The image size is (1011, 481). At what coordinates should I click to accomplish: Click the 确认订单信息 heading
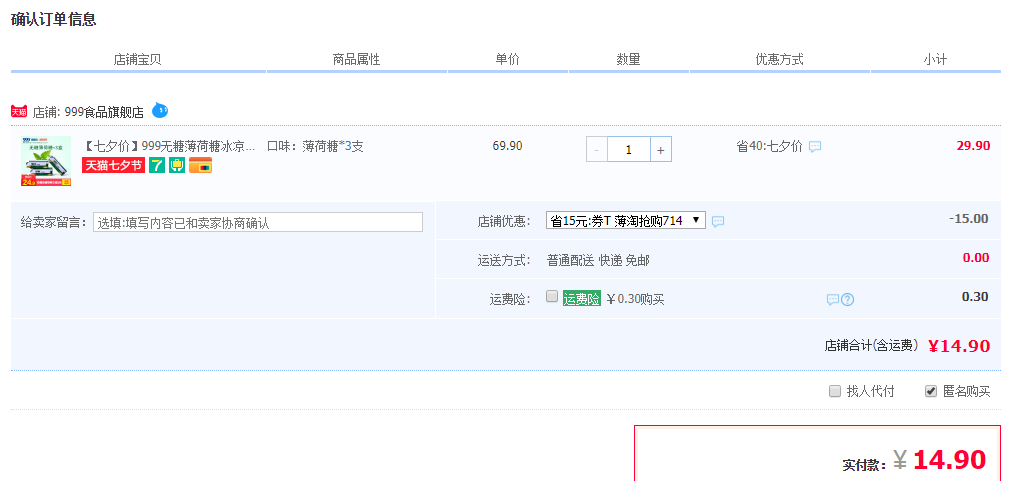(54, 19)
